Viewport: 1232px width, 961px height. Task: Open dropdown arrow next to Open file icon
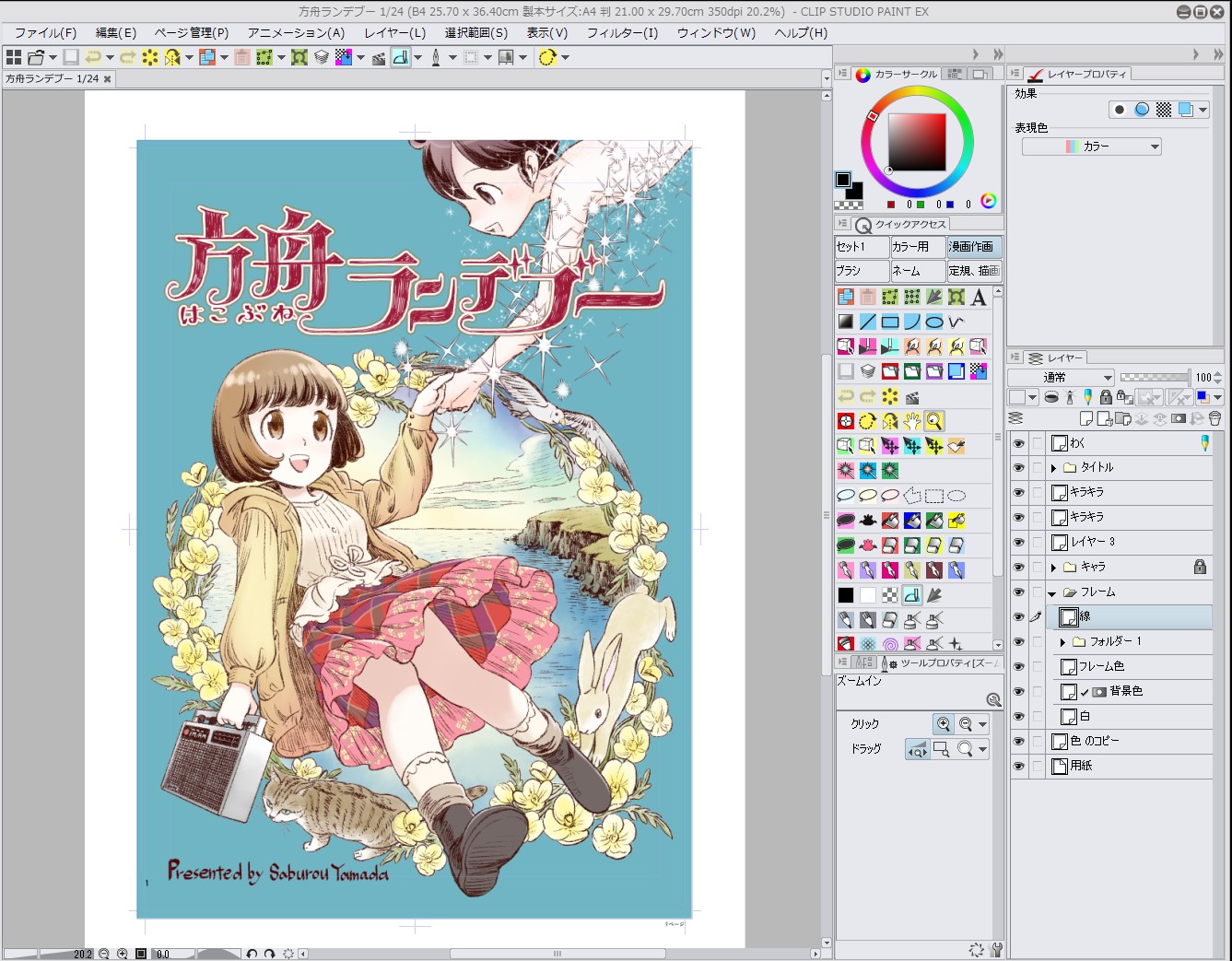53,57
